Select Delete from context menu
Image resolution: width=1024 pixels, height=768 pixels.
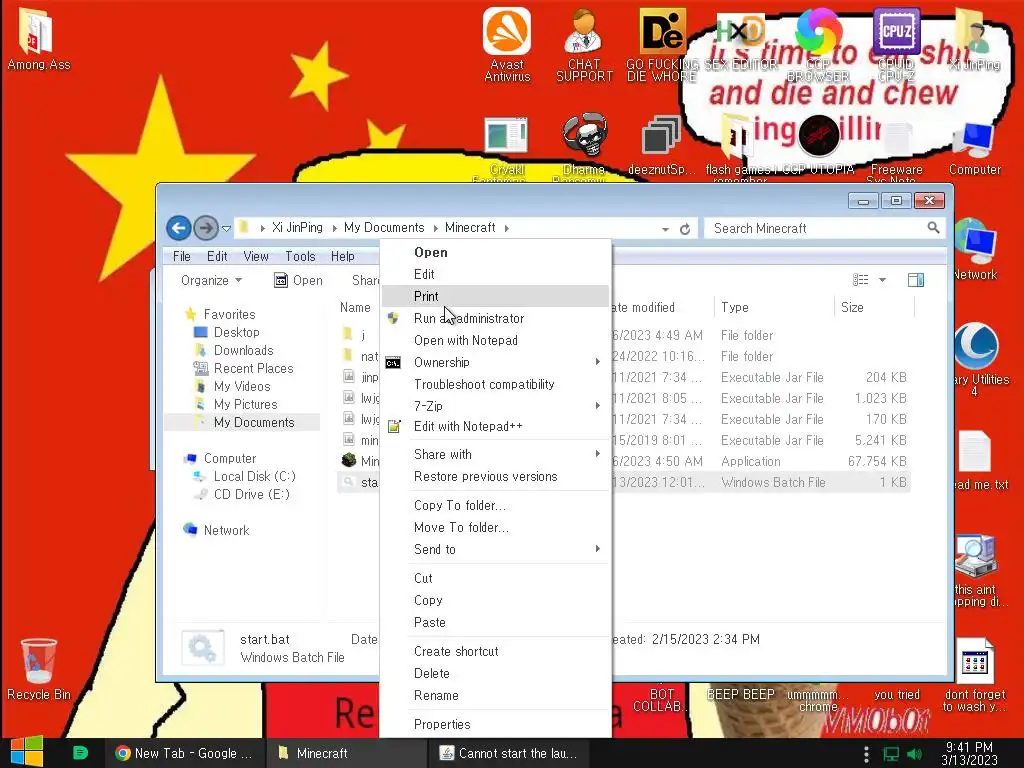pyautogui.click(x=495, y=673)
